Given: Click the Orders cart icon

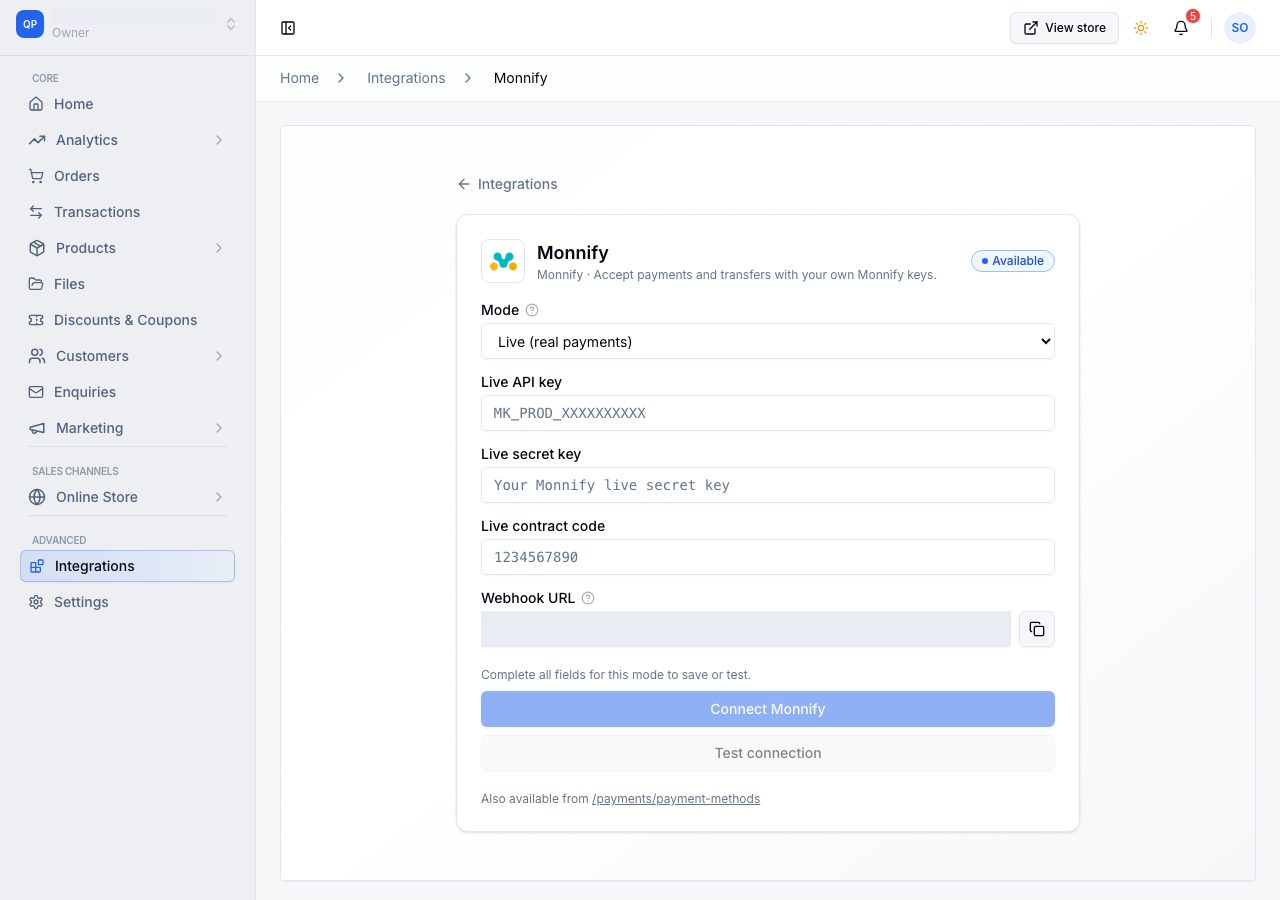Looking at the screenshot, I should tap(36, 176).
